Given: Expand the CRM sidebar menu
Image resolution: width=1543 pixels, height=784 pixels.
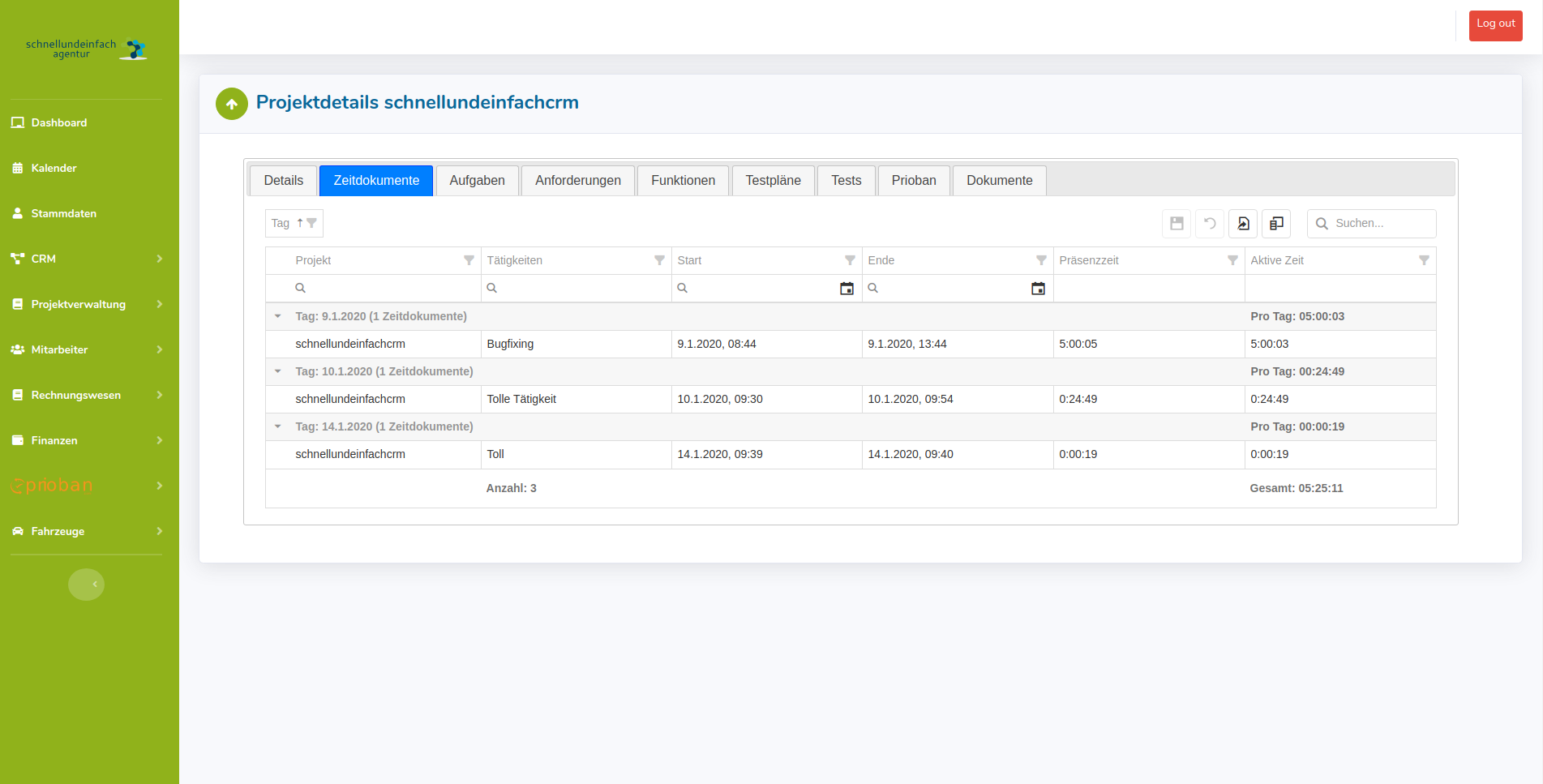Looking at the screenshot, I should pos(86,259).
